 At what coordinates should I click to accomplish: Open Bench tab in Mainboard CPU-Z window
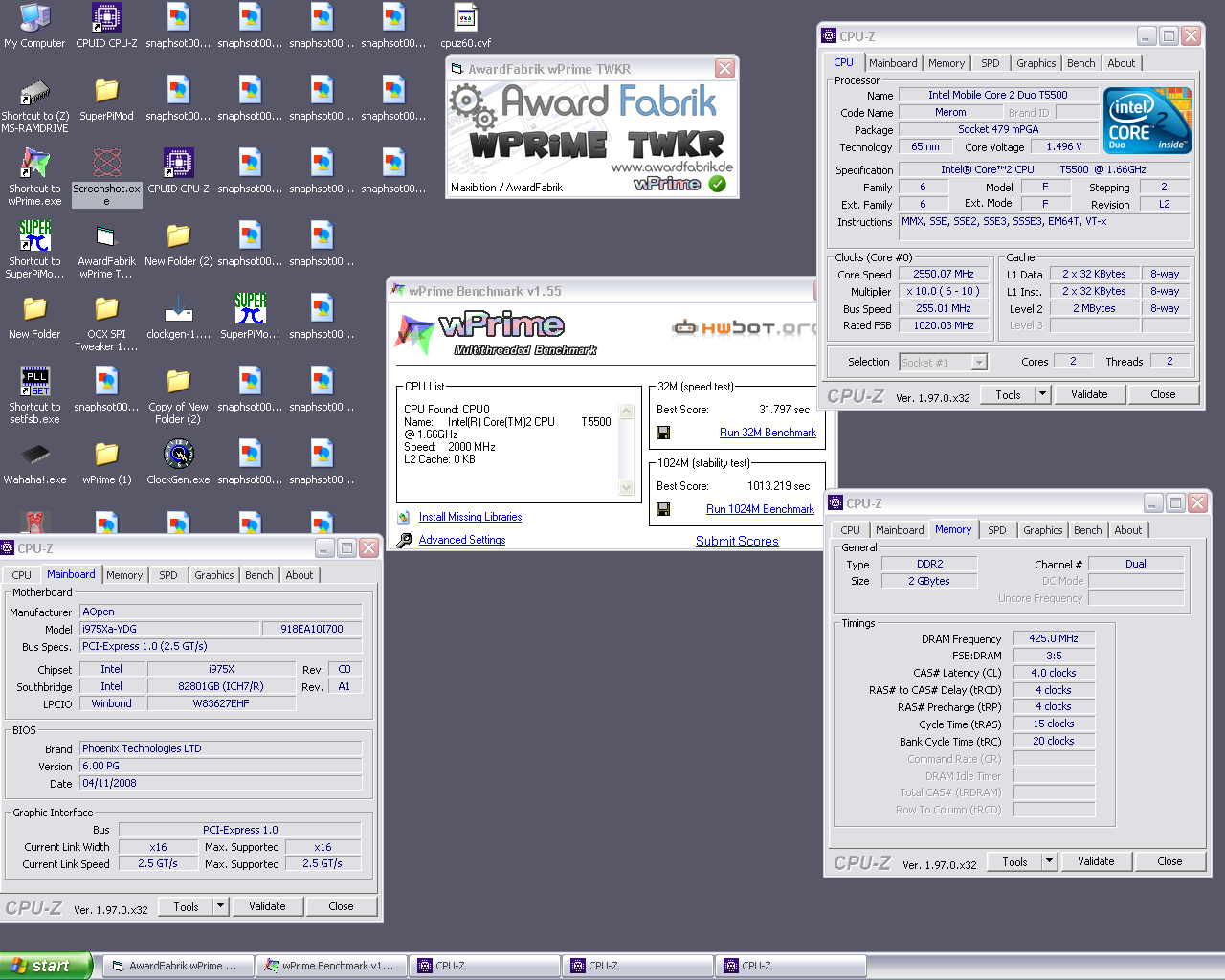[x=258, y=575]
